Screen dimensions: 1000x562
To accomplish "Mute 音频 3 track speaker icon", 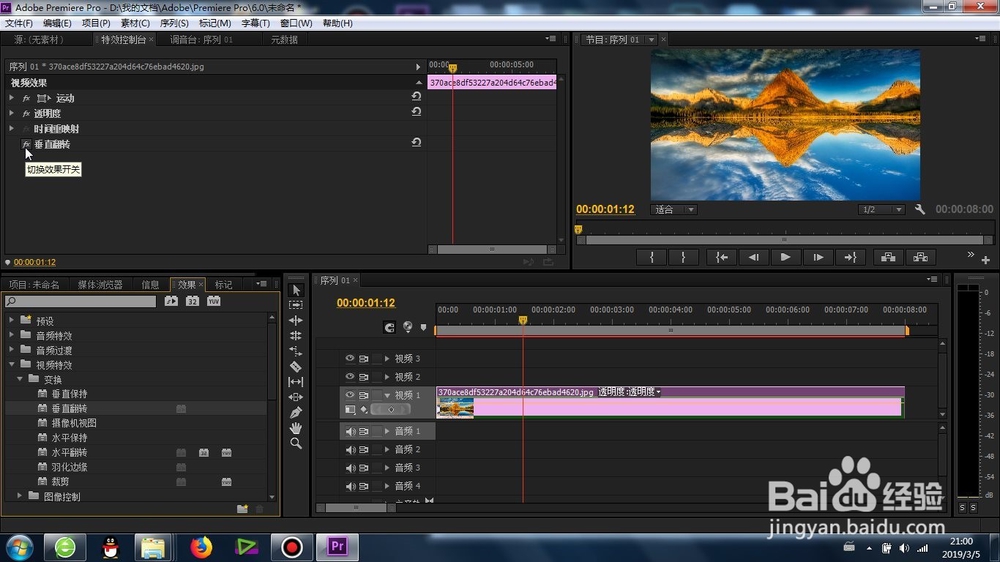I will click(349, 468).
